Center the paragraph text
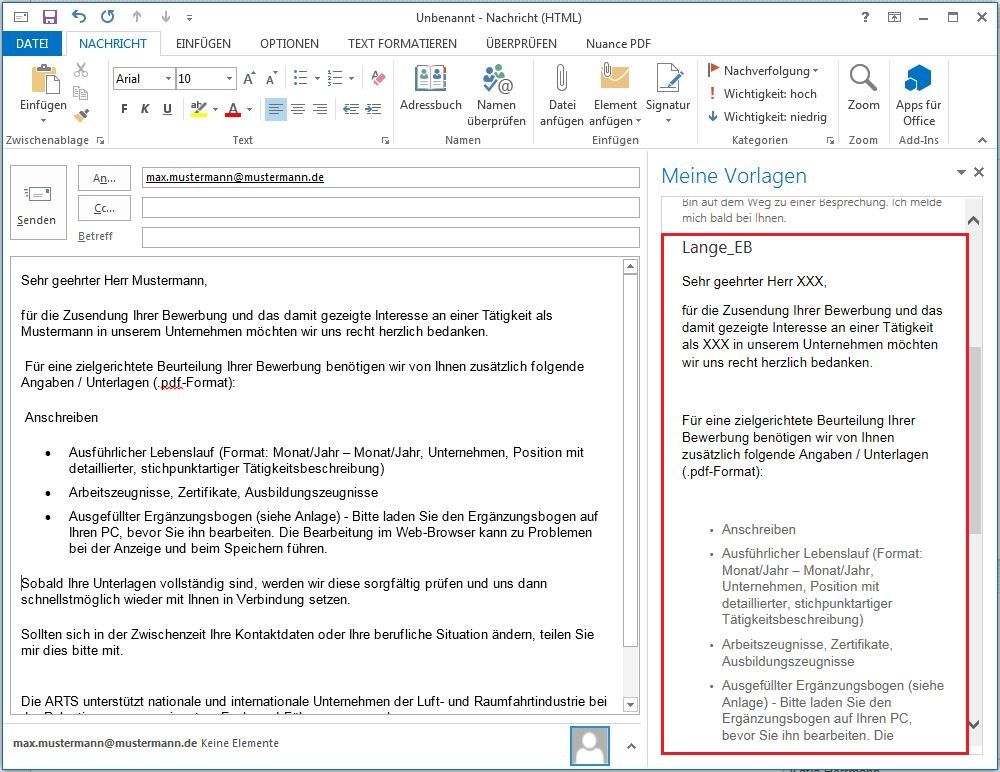The width and height of the screenshot is (1000, 772). click(298, 109)
